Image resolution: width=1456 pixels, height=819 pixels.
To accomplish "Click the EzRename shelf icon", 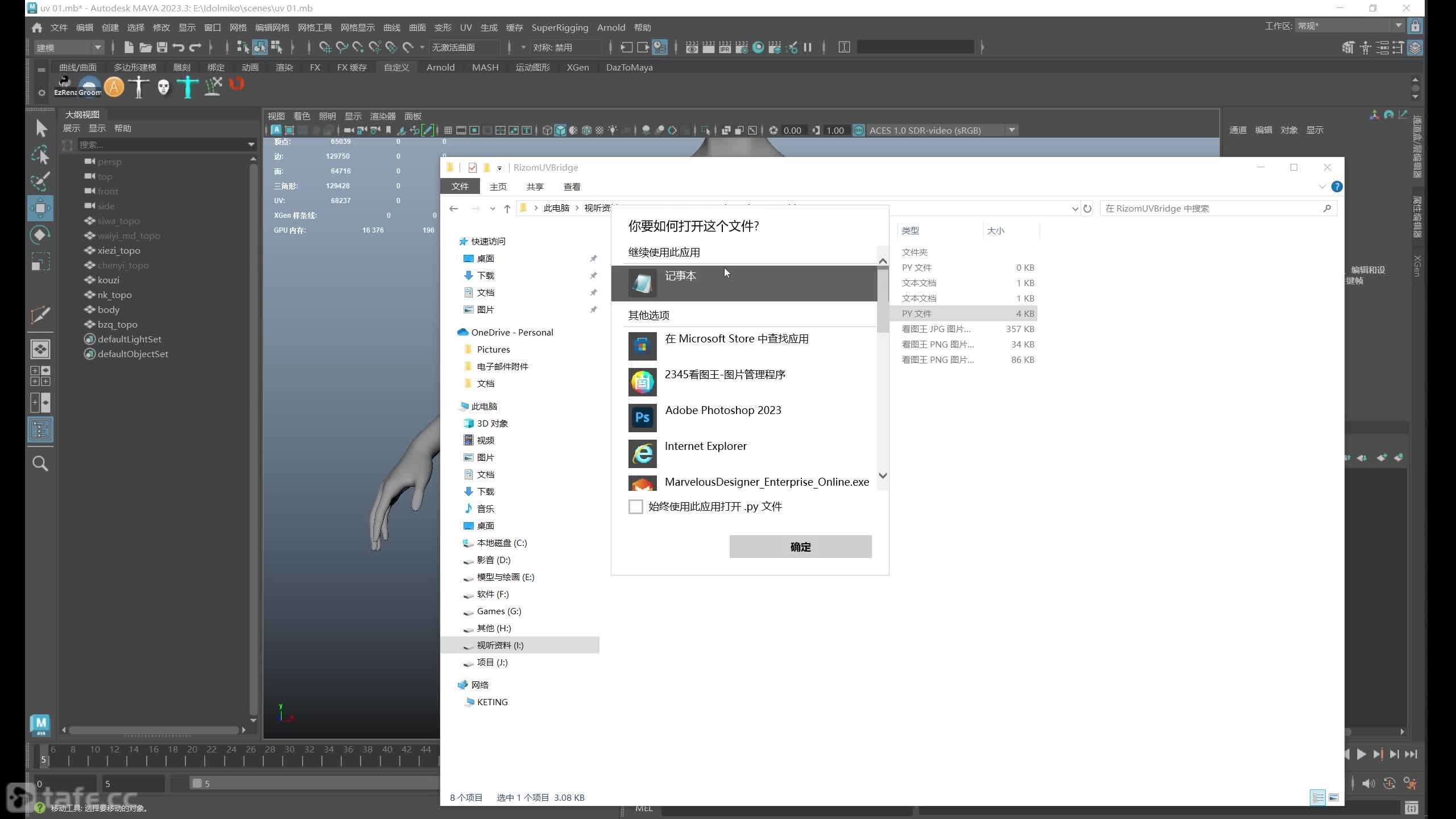I will pyautogui.click(x=65, y=86).
